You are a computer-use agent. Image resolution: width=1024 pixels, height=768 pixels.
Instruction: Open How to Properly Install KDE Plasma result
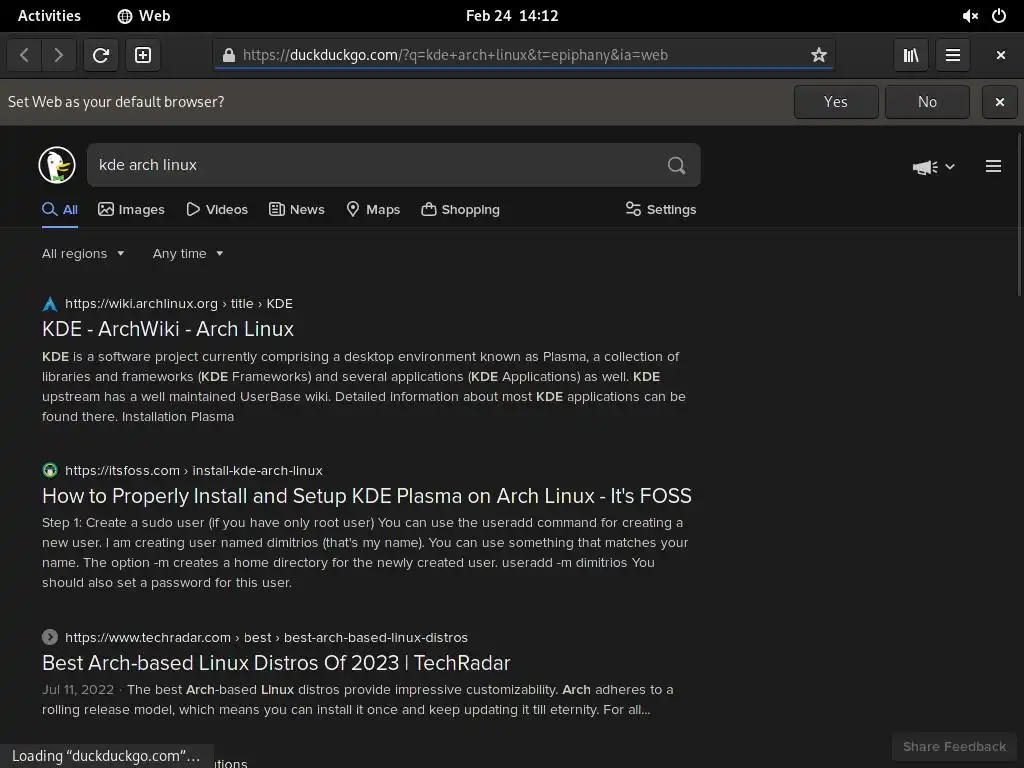[x=367, y=496]
